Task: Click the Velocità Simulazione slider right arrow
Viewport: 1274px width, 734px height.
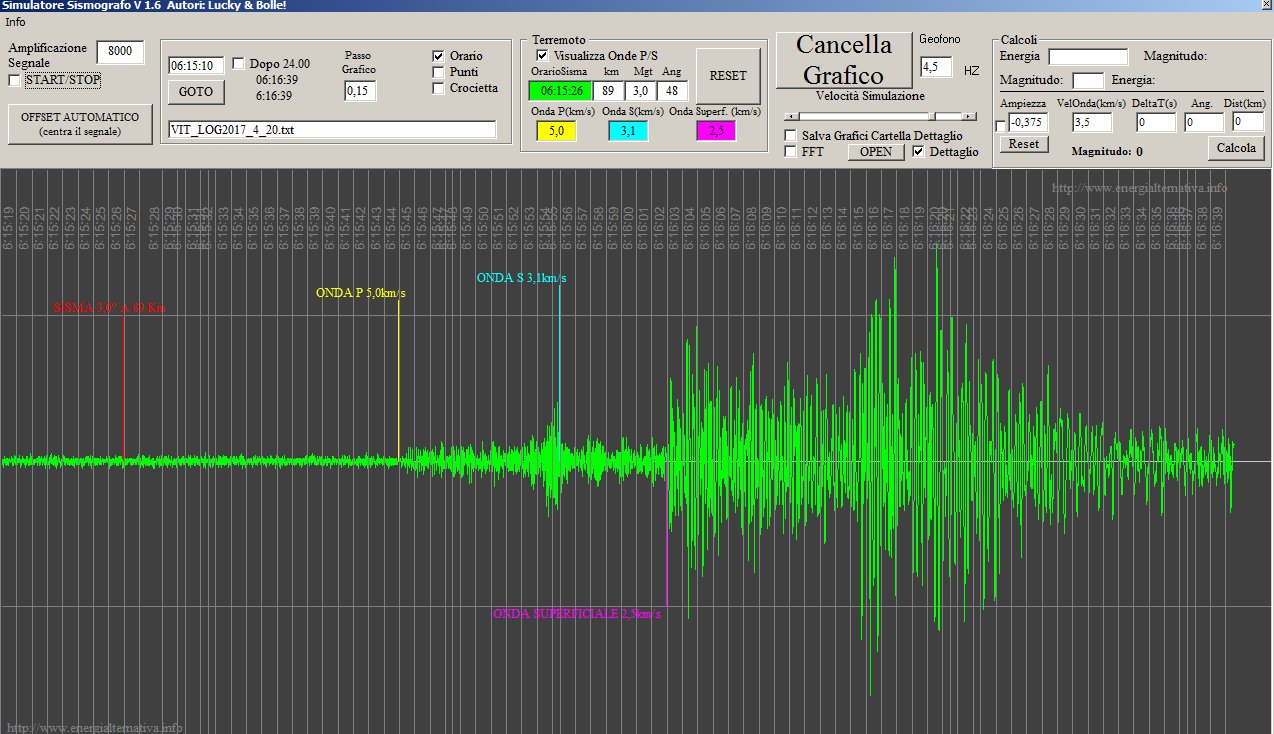Action: click(x=969, y=116)
